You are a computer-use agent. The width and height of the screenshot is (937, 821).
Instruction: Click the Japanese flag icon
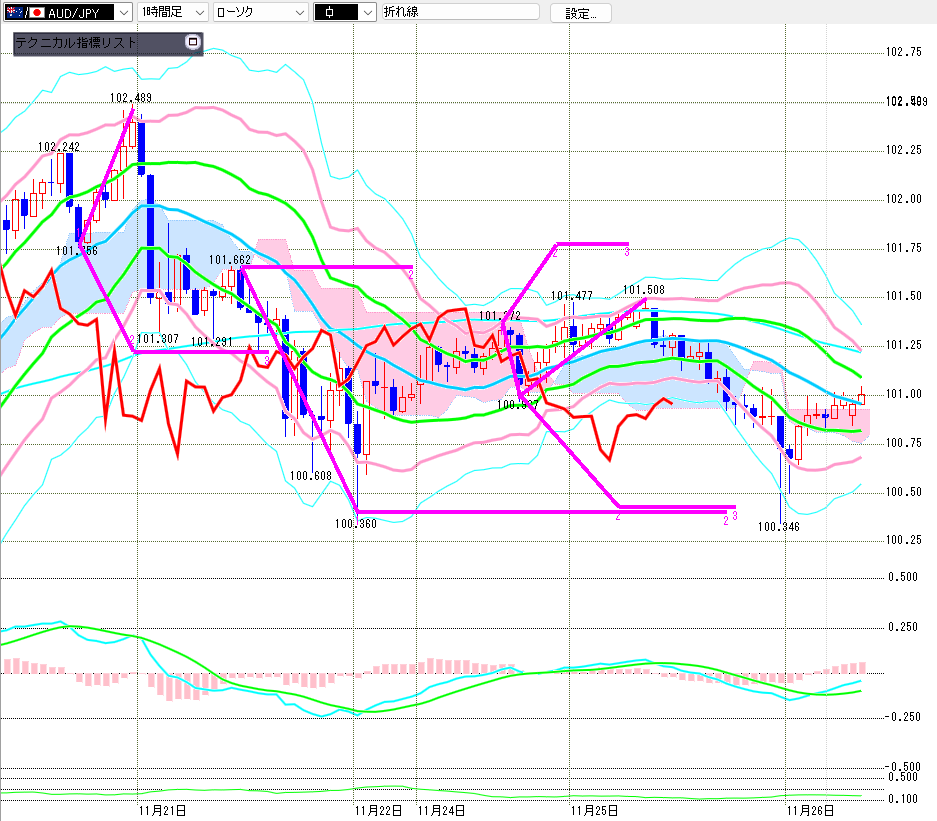[x=37, y=13]
